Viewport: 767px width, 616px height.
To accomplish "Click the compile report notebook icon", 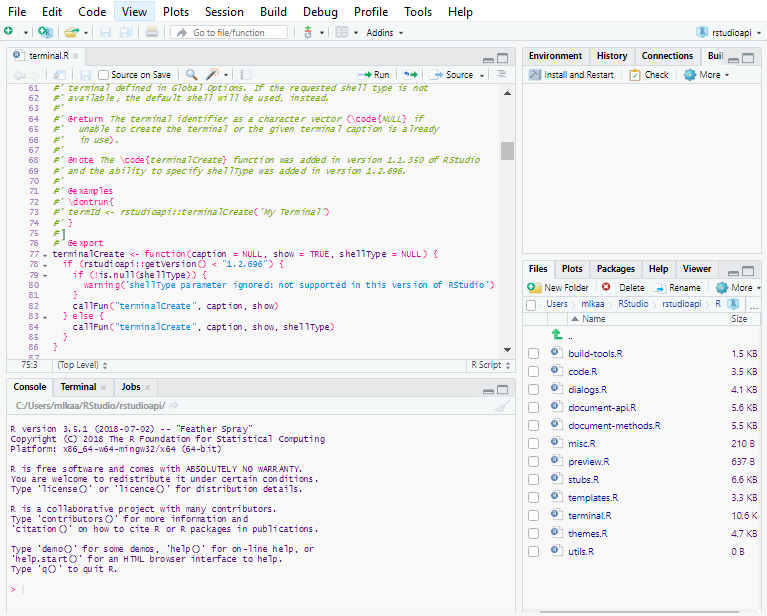I will 247,75.
